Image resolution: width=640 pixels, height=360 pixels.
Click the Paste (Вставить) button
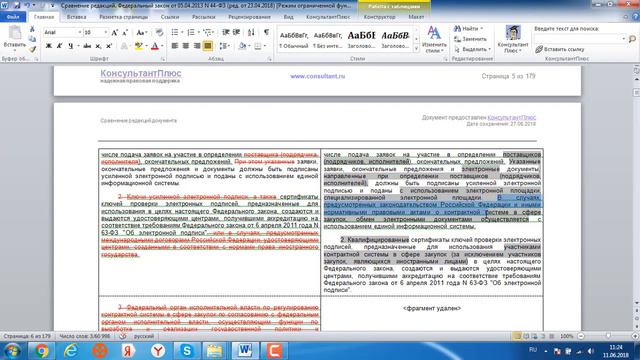[x=14, y=38]
